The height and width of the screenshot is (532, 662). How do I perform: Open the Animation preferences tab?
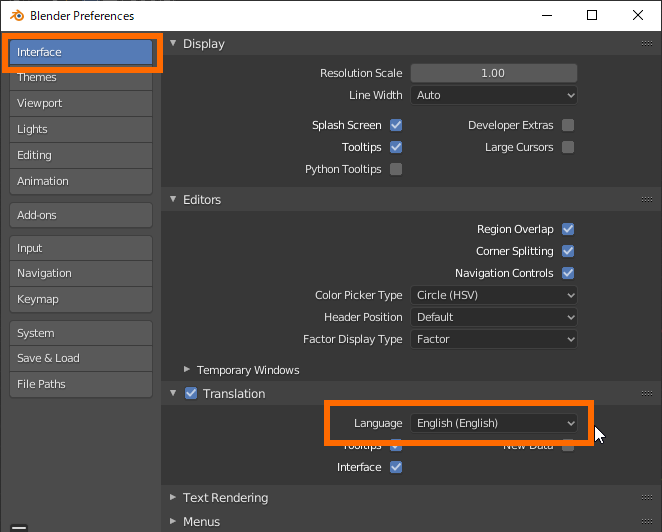click(81, 181)
